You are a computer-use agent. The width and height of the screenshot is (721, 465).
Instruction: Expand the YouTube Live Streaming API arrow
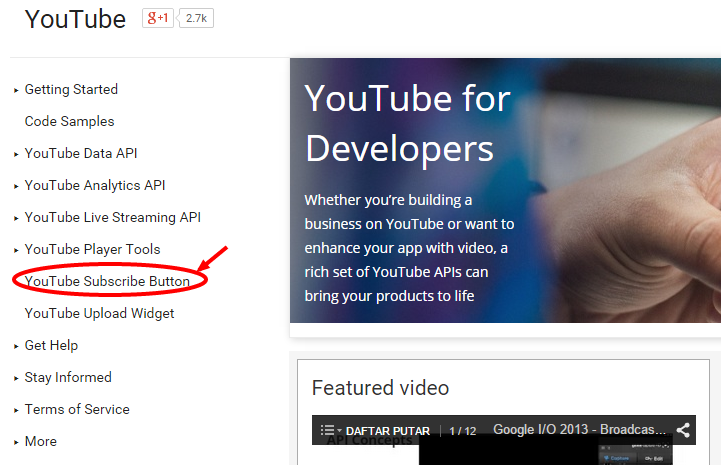pos(16,218)
